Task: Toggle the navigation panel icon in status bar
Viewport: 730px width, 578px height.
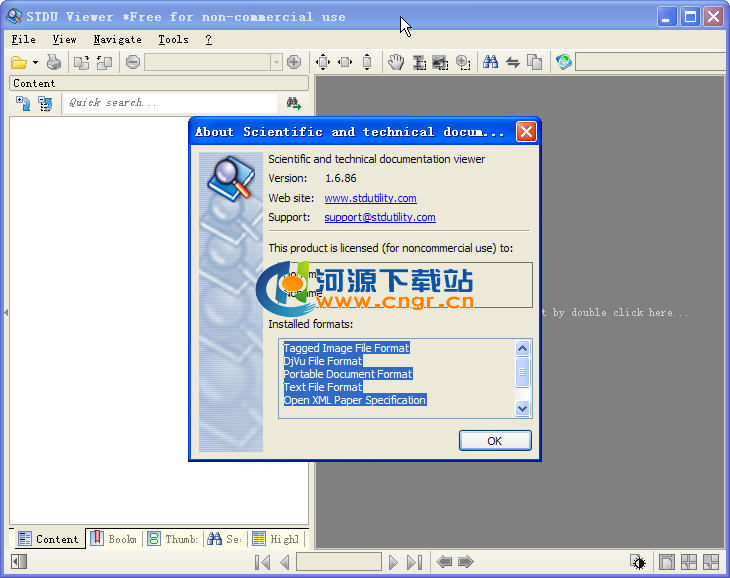Action: [19, 562]
